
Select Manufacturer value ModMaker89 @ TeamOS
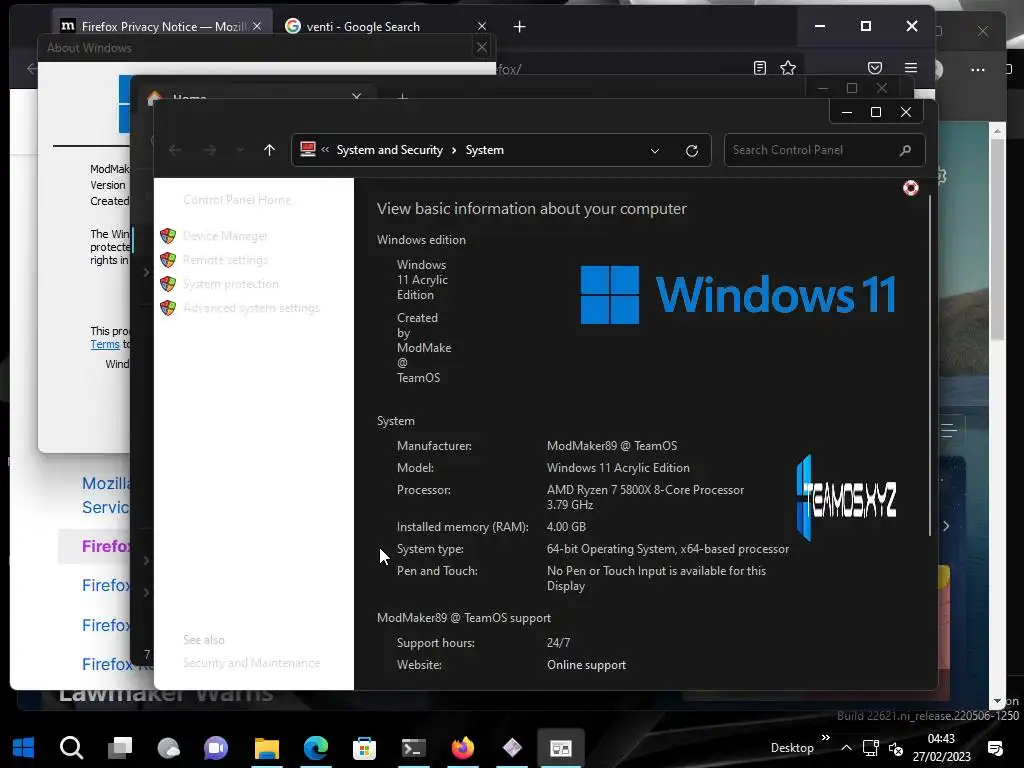click(x=612, y=446)
